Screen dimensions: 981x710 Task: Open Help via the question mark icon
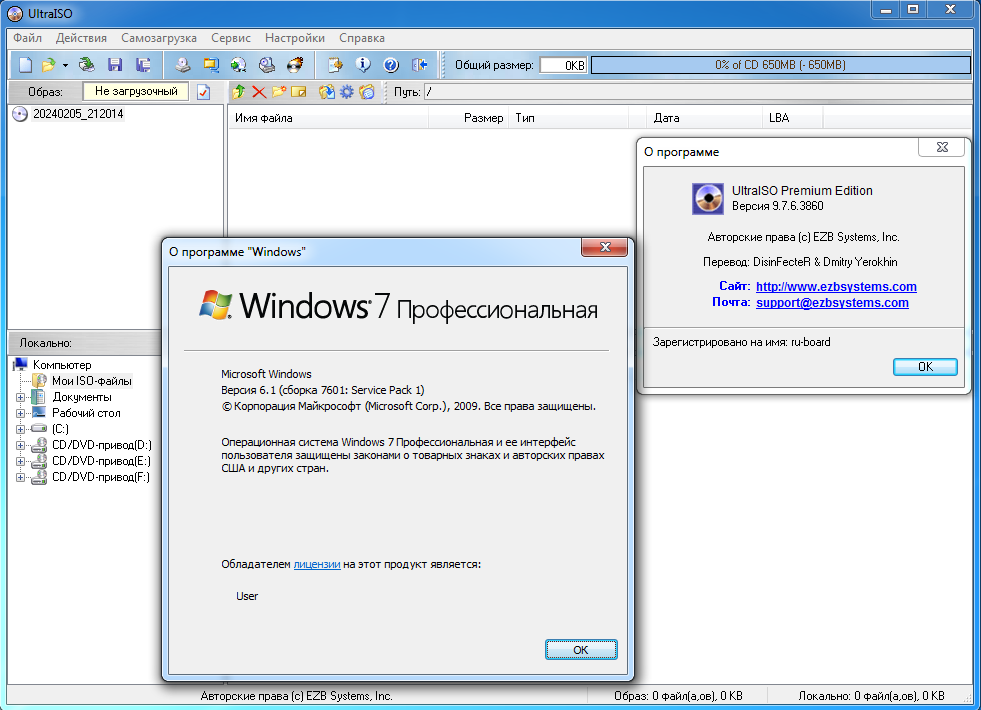(x=391, y=64)
